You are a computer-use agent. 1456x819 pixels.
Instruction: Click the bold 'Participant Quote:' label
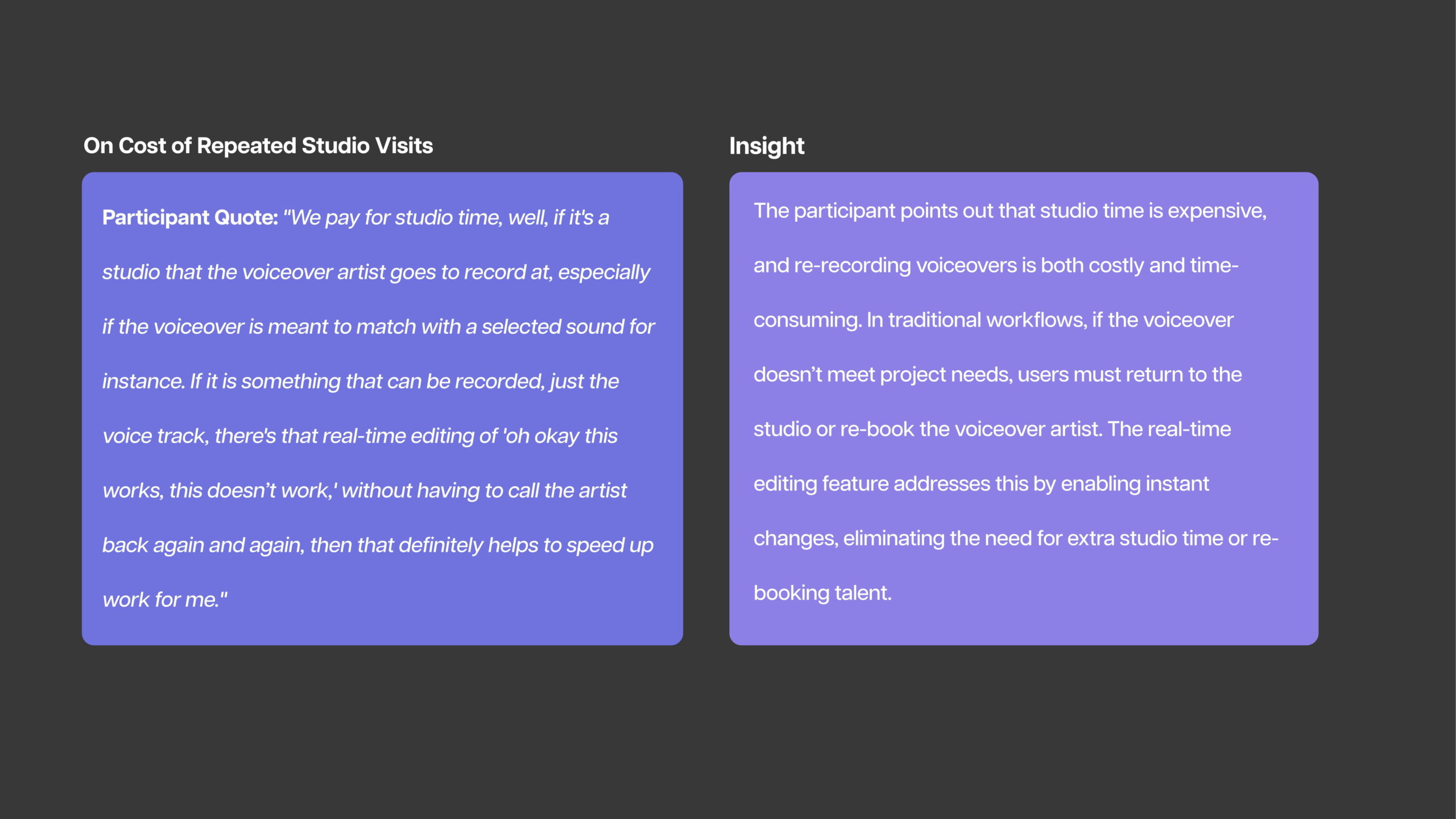(x=190, y=218)
